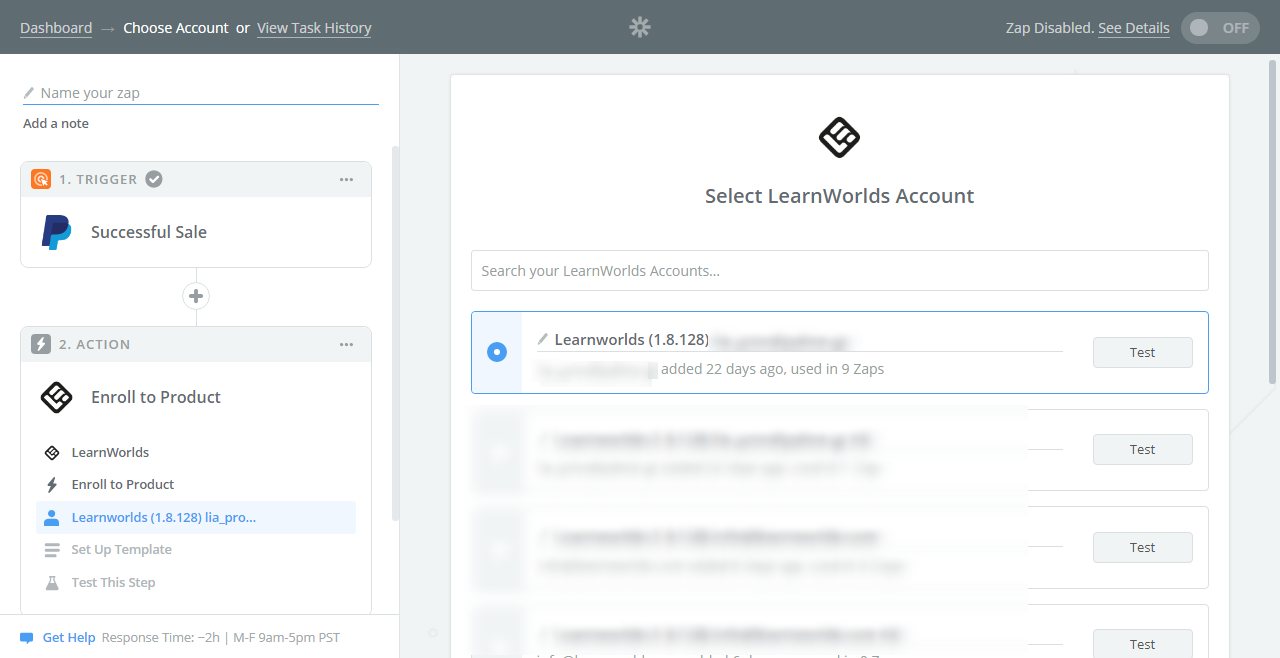Open See Details link for disabled zap
Screen dimensions: 1280x658
[1134, 28]
